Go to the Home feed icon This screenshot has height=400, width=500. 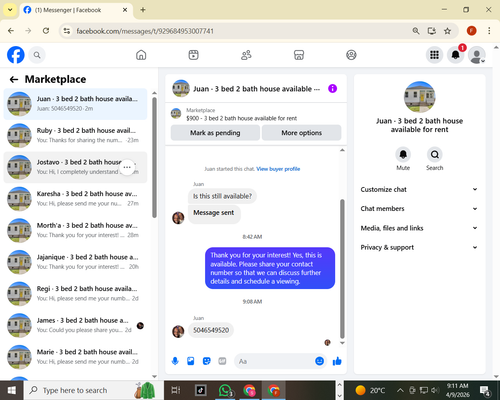(141, 55)
